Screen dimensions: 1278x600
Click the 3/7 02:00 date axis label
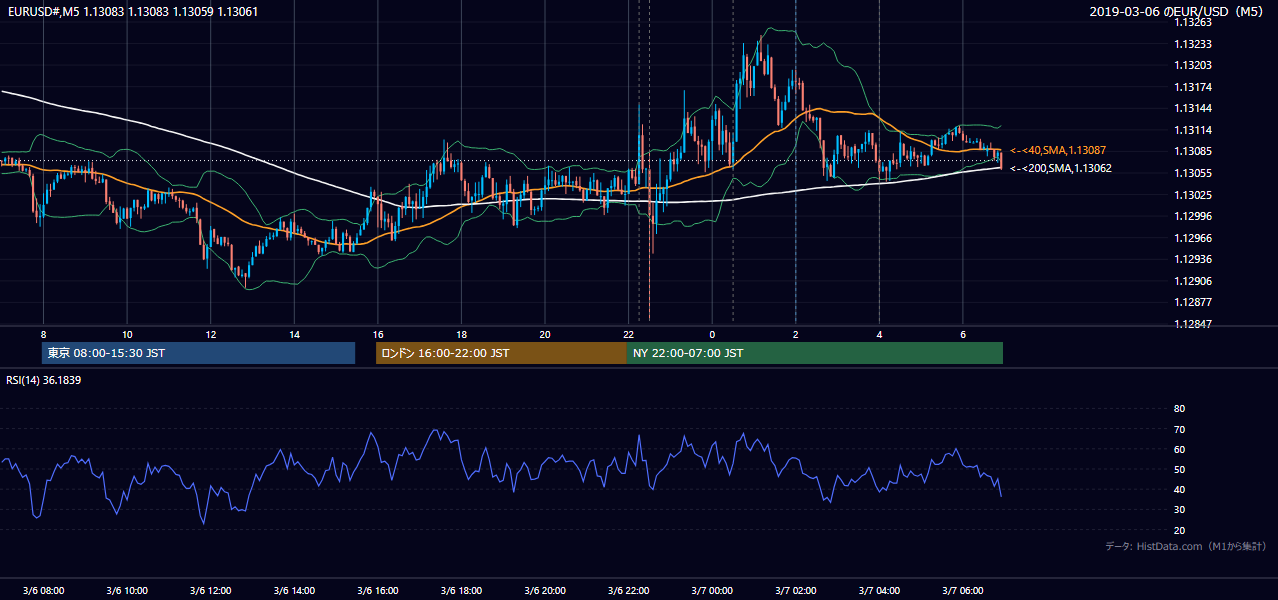pos(795,591)
